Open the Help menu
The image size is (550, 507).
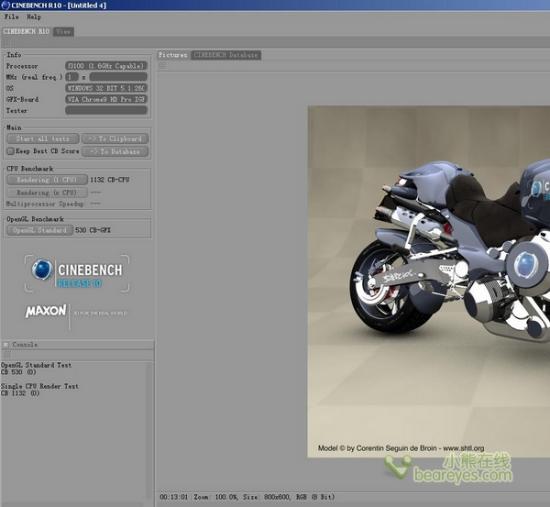(x=34, y=16)
